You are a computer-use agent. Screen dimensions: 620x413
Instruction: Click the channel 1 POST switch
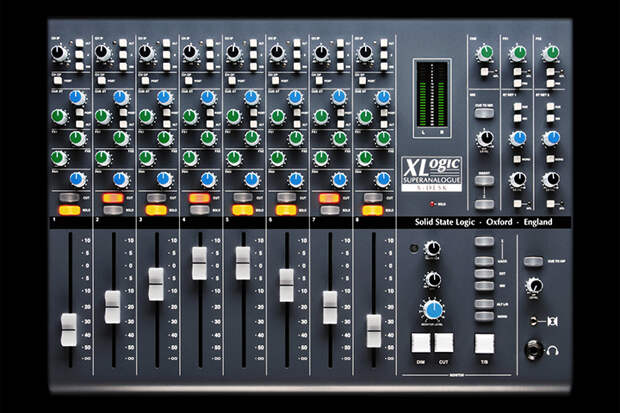point(58,81)
